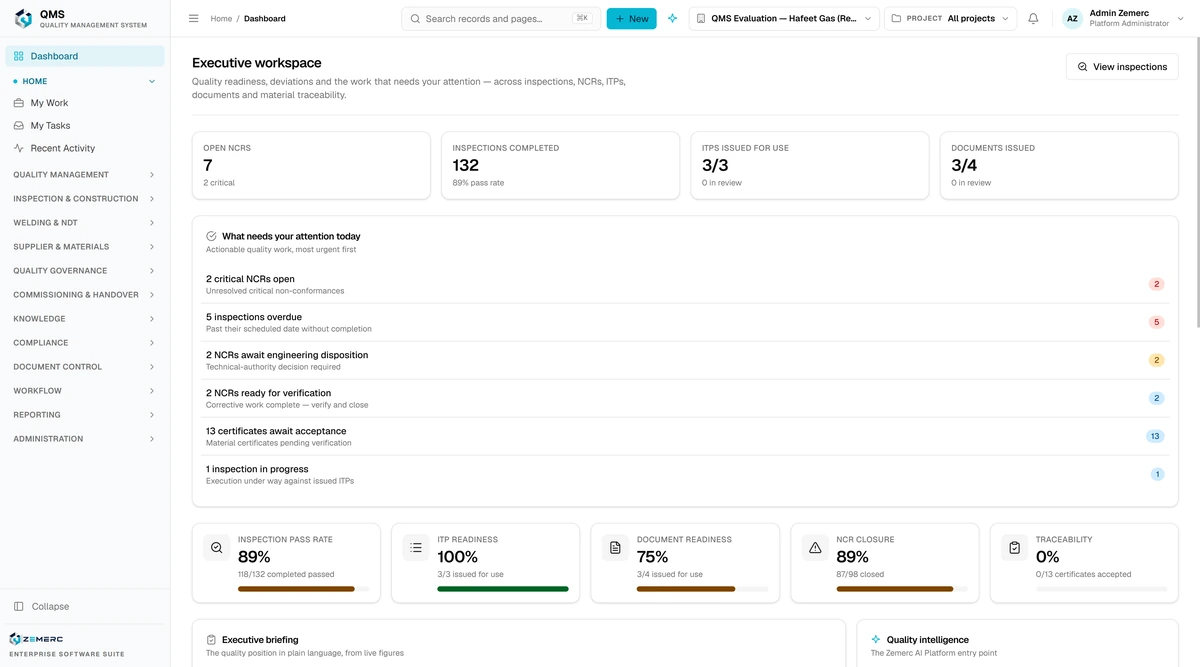Click the ITP Readiness progress bar
This screenshot has height=667, width=1200.
point(503,589)
